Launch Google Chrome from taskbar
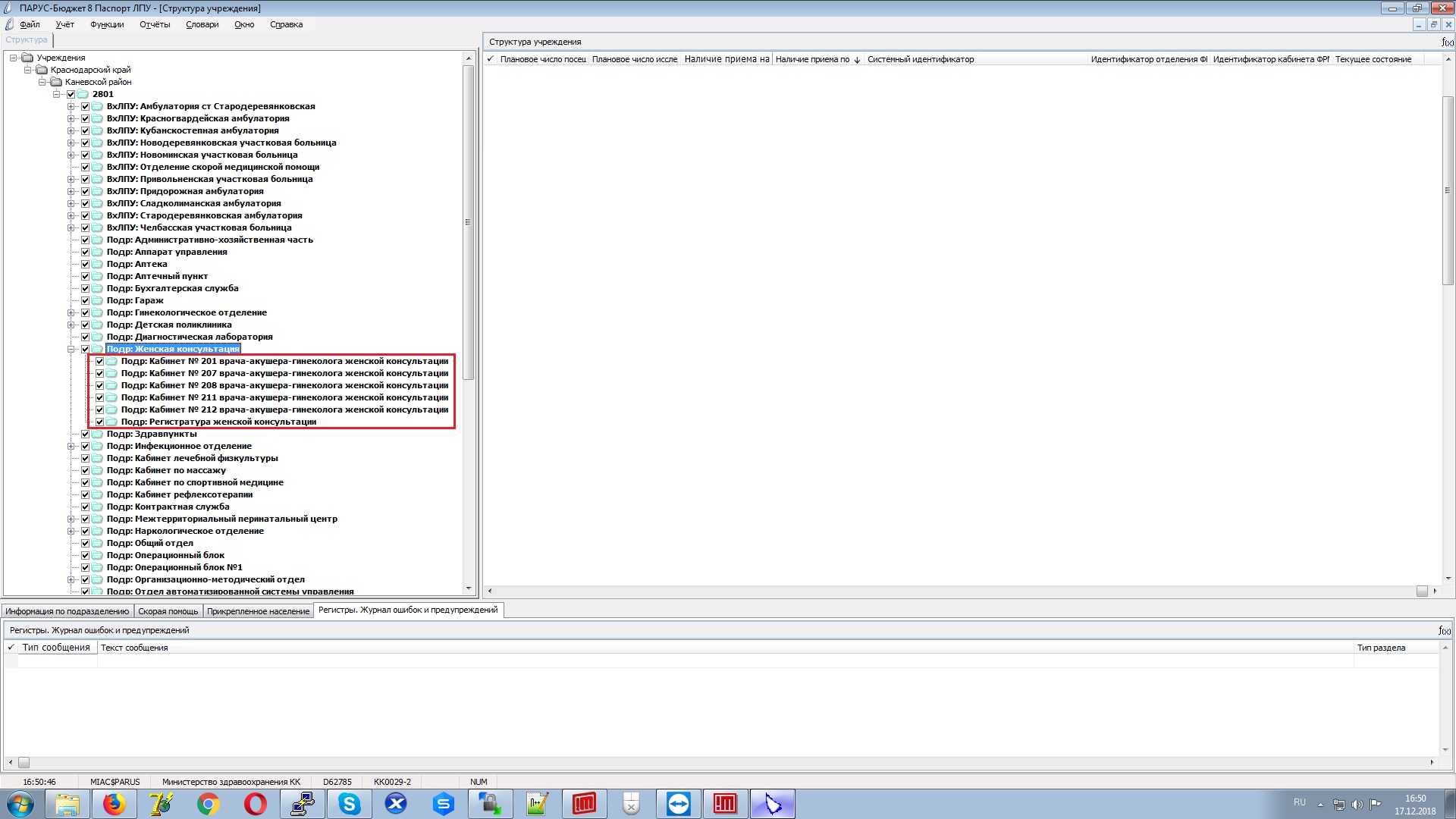Image resolution: width=1456 pixels, height=819 pixels. point(209,804)
